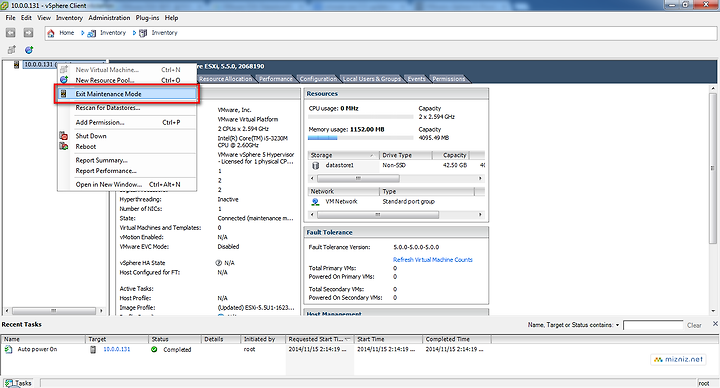
Task: Choose Open in New Window from context menu
Action: point(127,185)
